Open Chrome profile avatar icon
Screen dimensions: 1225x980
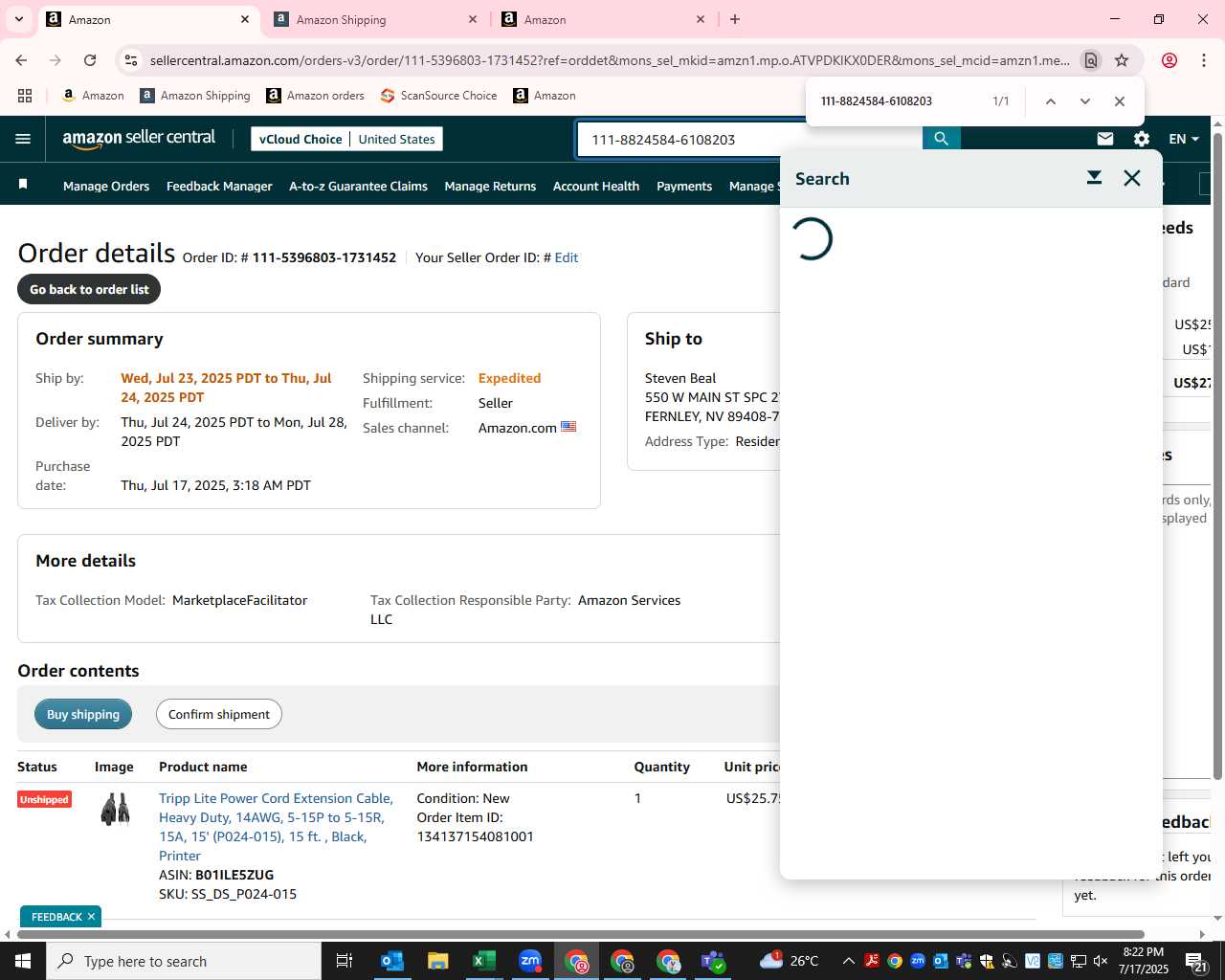click(1169, 60)
